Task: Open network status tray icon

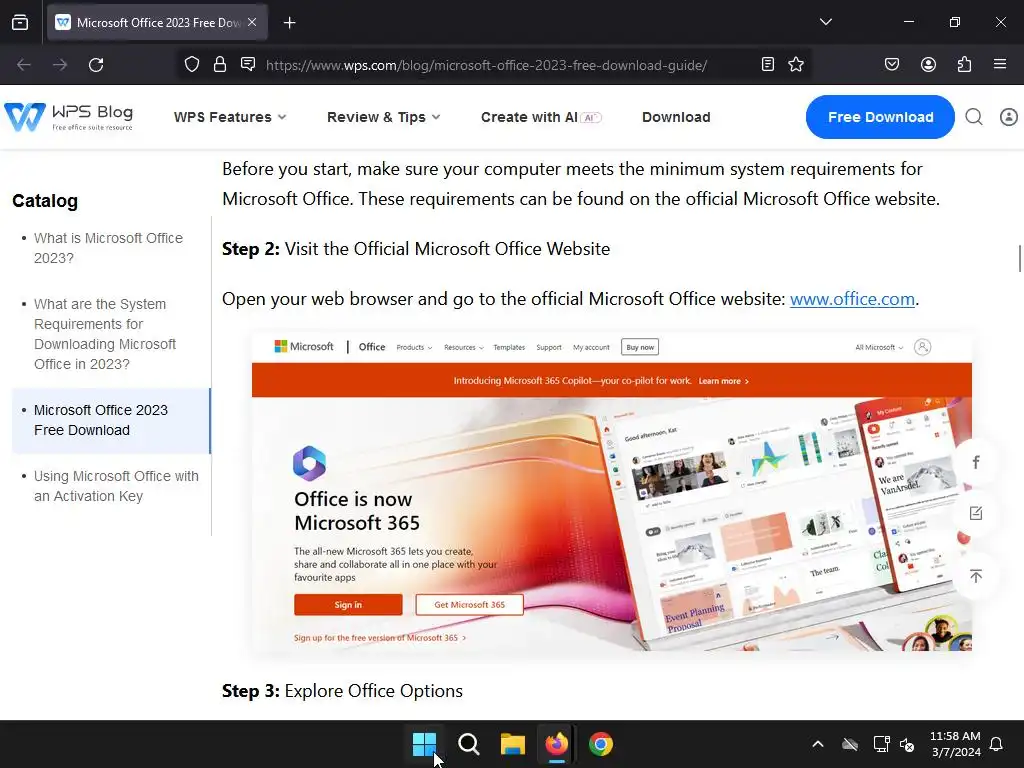Action: [881, 744]
